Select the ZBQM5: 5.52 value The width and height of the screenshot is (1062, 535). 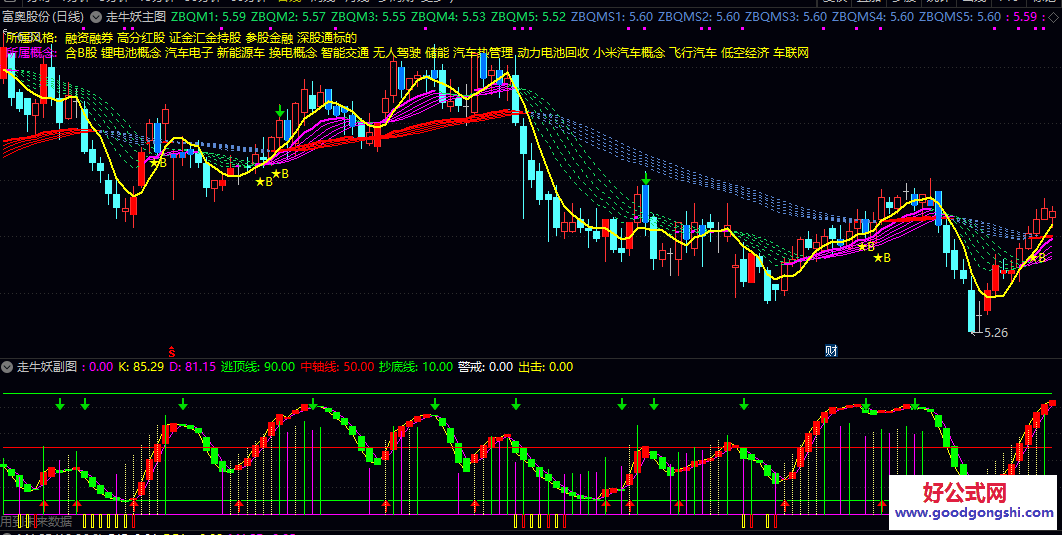point(528,16)
